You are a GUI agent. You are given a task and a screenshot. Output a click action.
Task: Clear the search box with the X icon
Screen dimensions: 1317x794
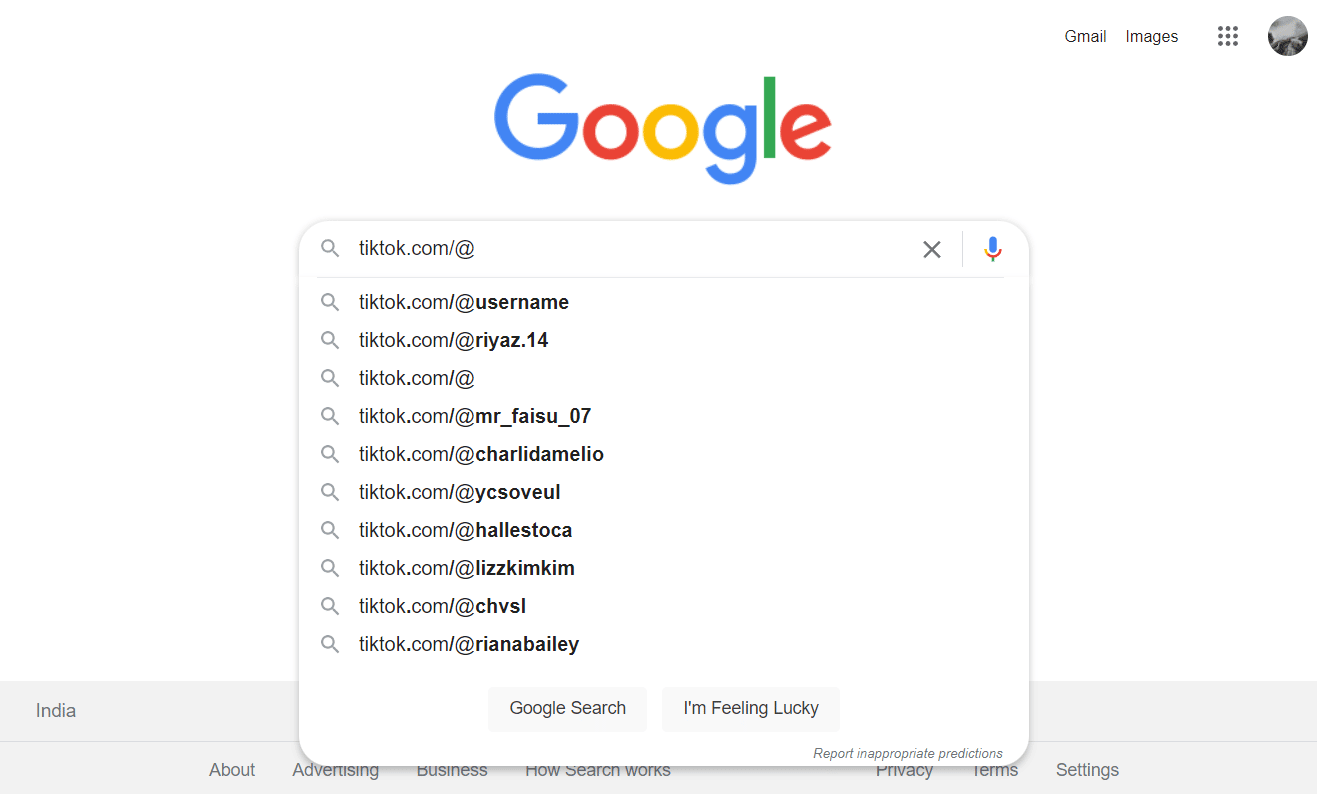[x=932, y=249]
